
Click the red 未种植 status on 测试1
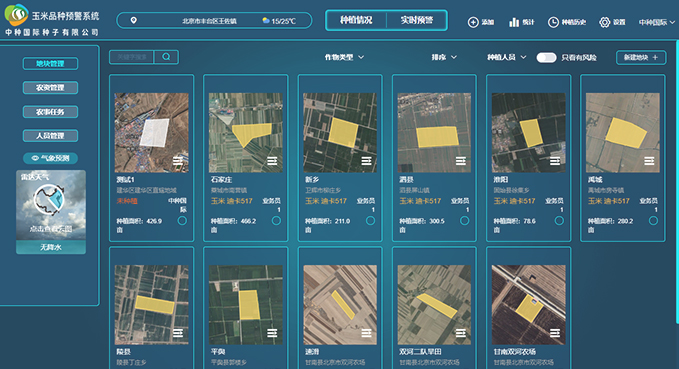(127, 201)
